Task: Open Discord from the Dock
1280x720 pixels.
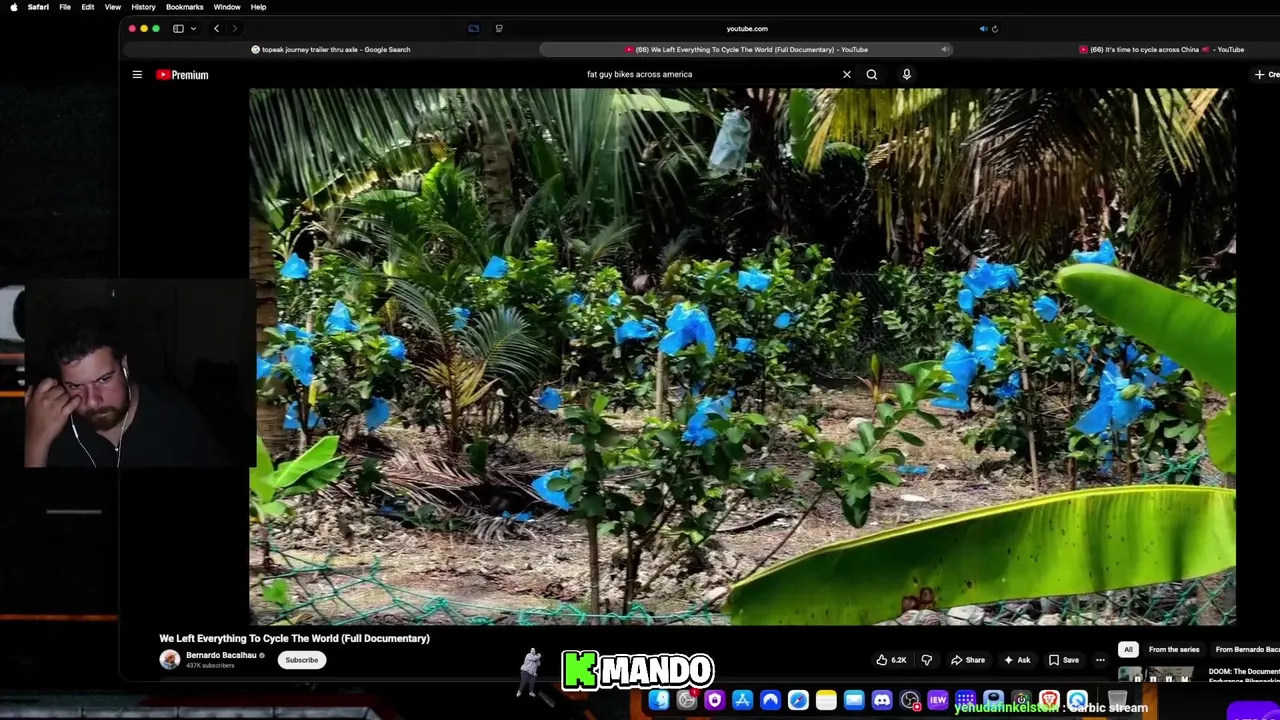Action: (882, 701)
